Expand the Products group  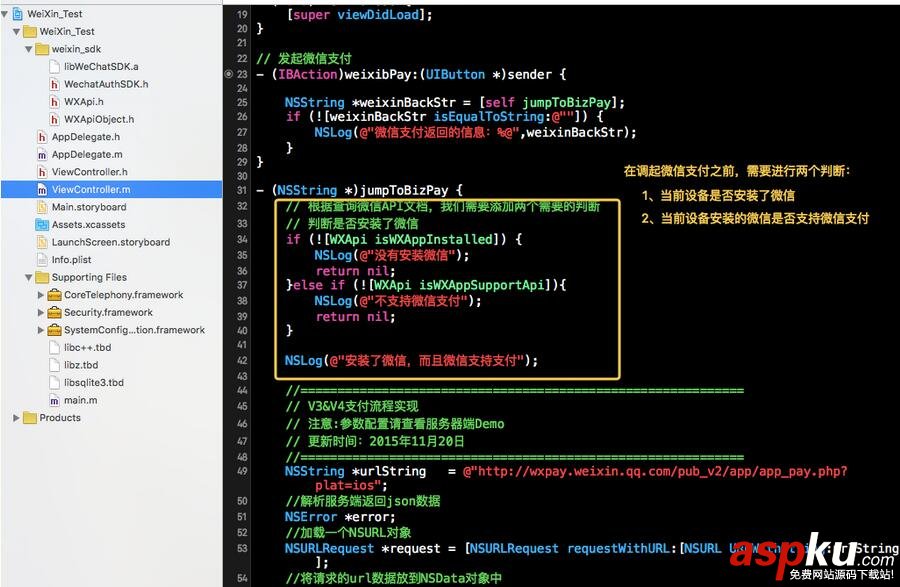click(15, 418)
